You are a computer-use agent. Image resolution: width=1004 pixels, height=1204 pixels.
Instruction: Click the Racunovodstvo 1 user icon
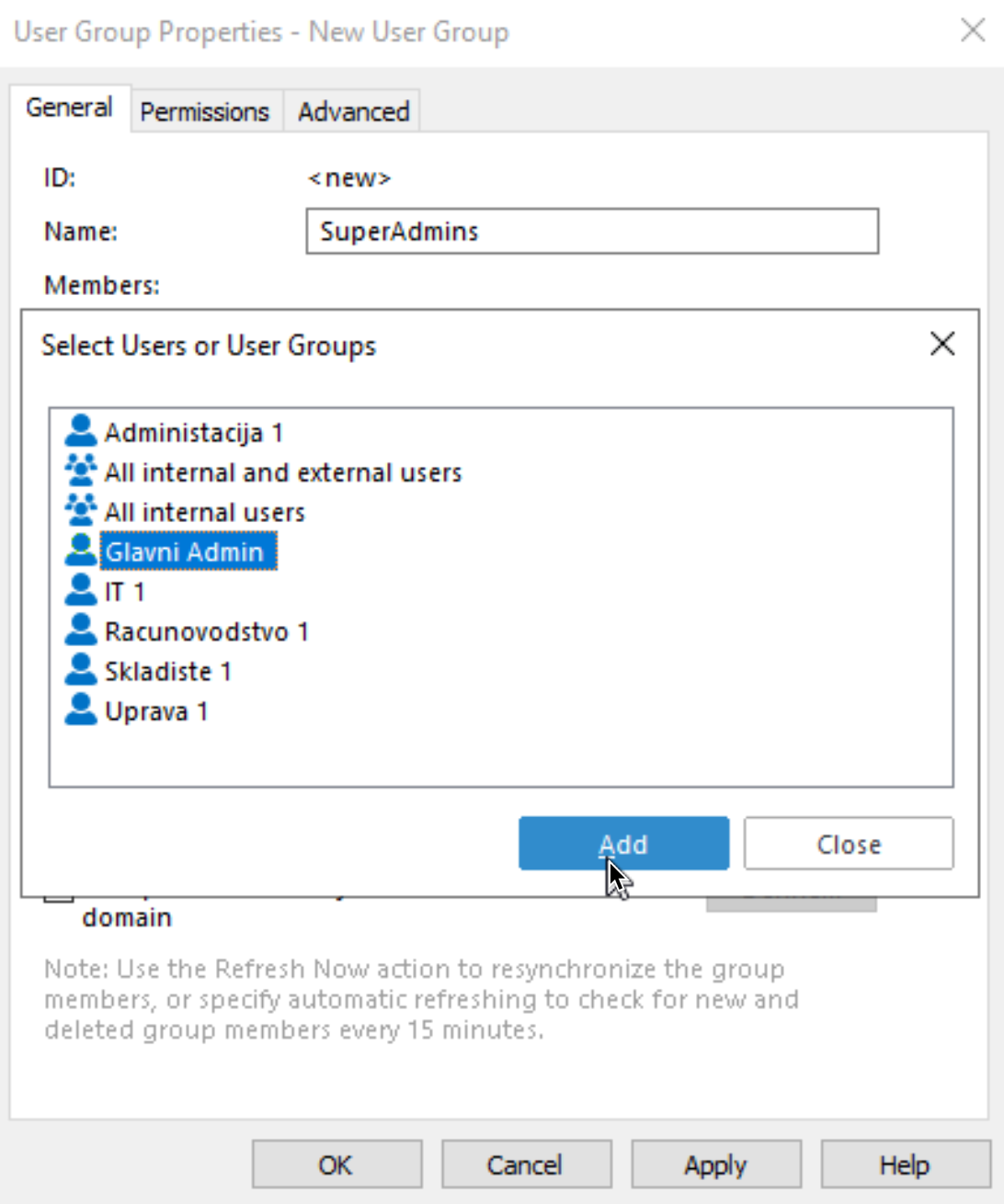point(81,630)
